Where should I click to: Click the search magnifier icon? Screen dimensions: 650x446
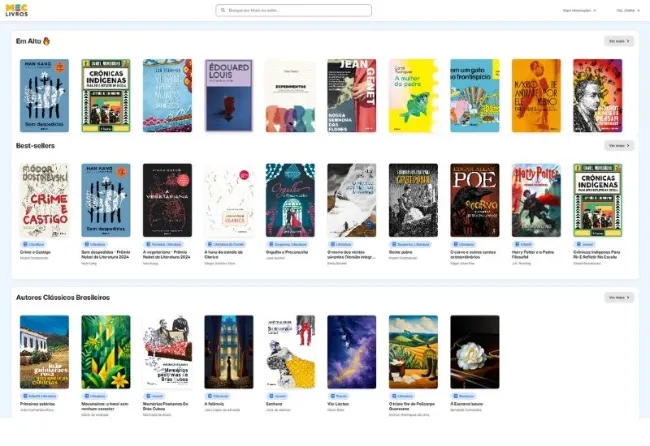[223, 10]
